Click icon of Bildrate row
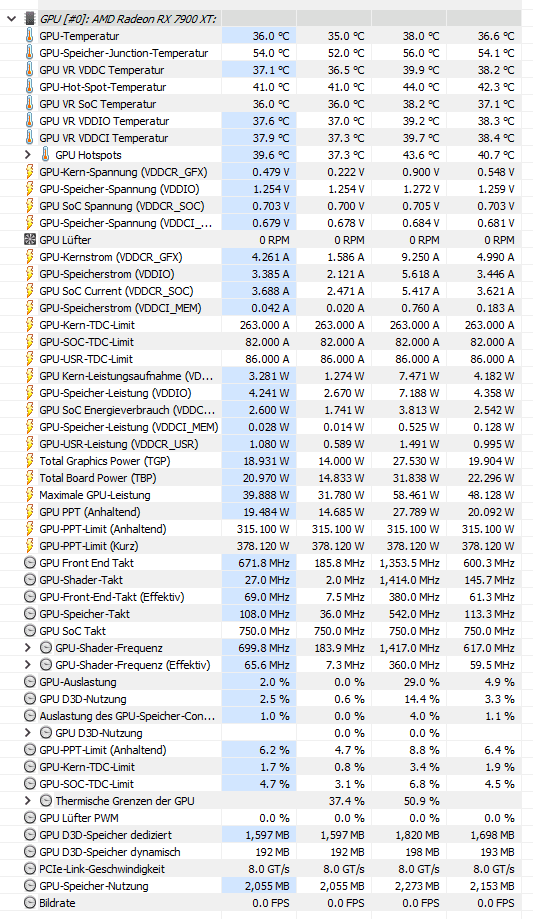The width and height of the screenshot is (533, 919). tap(29, 903)
